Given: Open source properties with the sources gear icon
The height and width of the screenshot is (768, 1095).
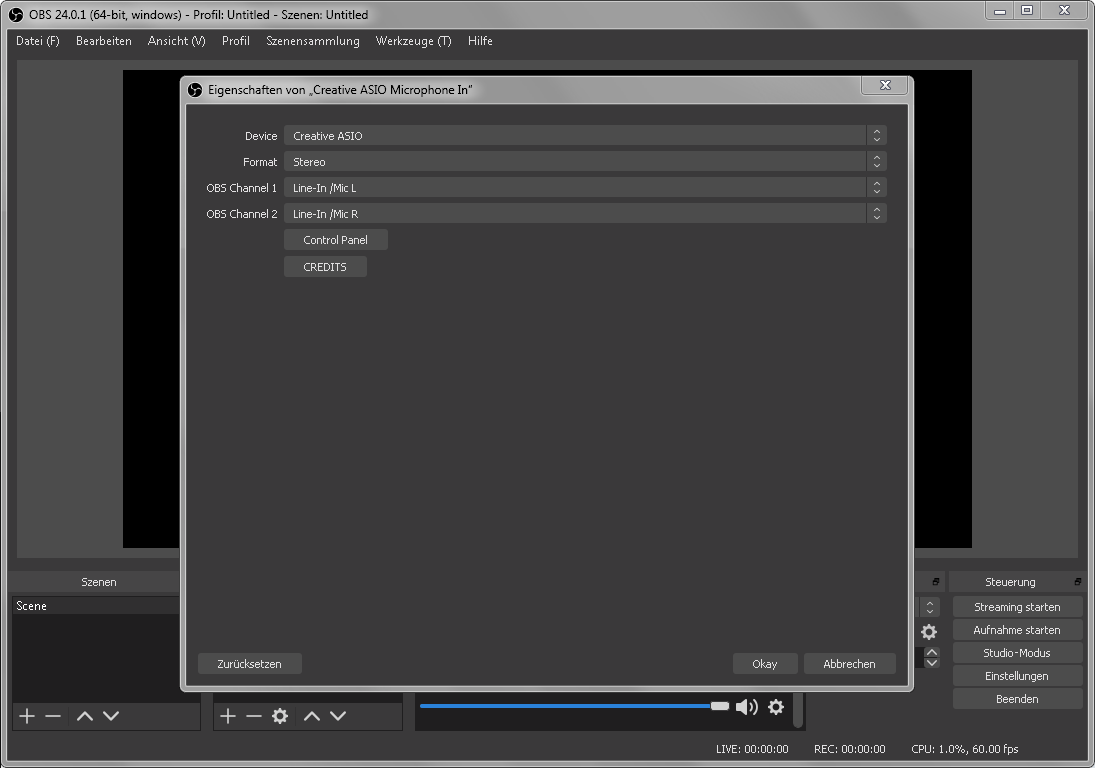Looking at the screenshot, I should click(280, 716).
